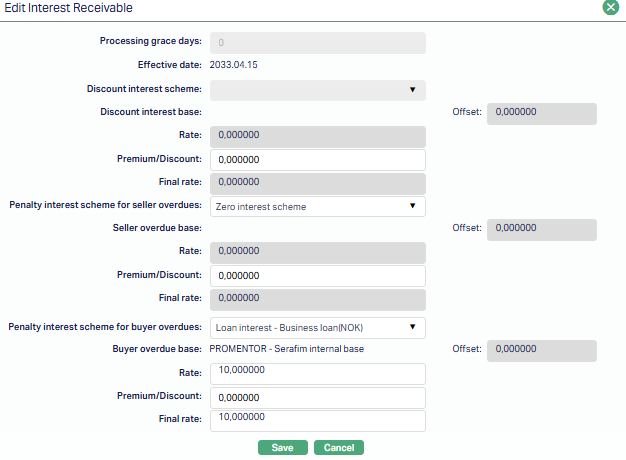Click the Cancel button

point(339,448)
